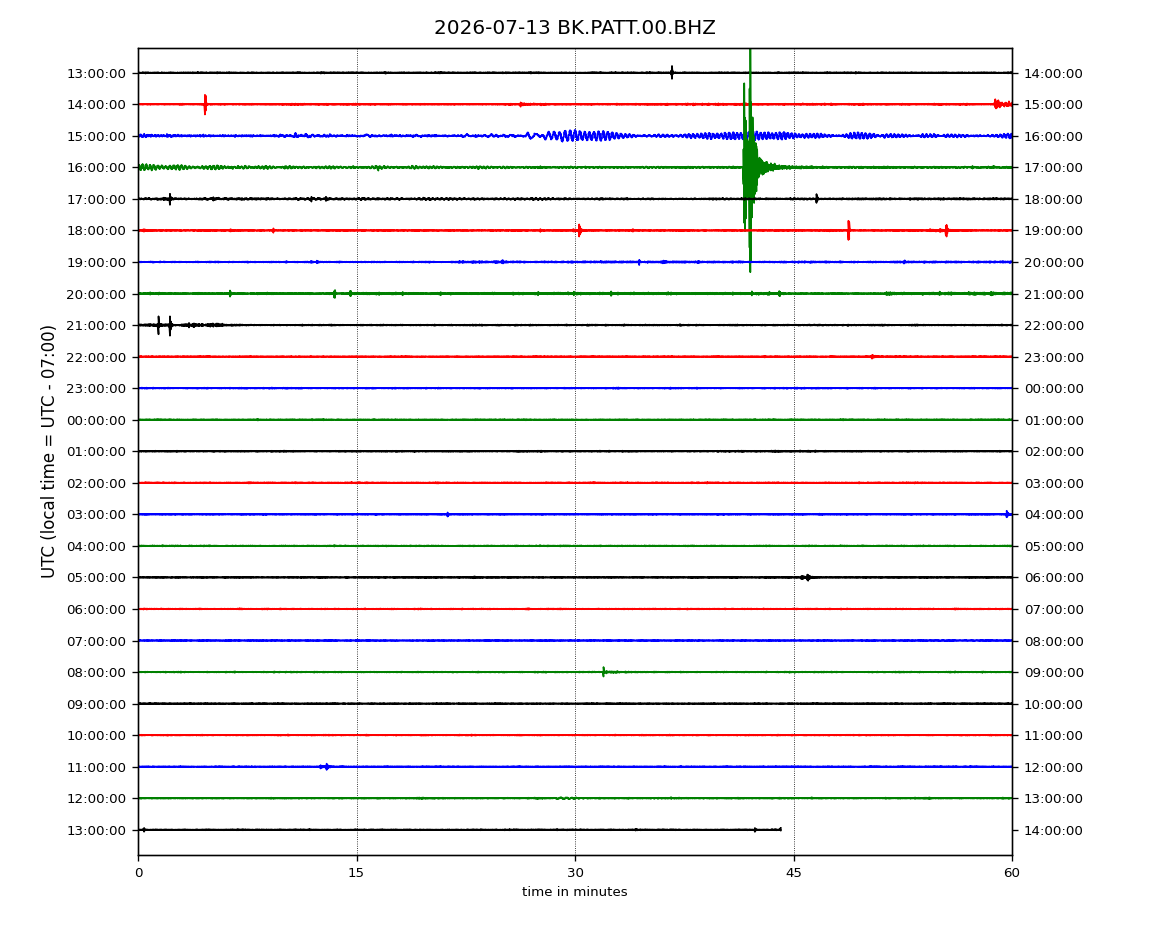Screen dimensions: 1150x950
Task: Click the black spike on the 13:00:00 top trace
Action: (x=672, y=72)
